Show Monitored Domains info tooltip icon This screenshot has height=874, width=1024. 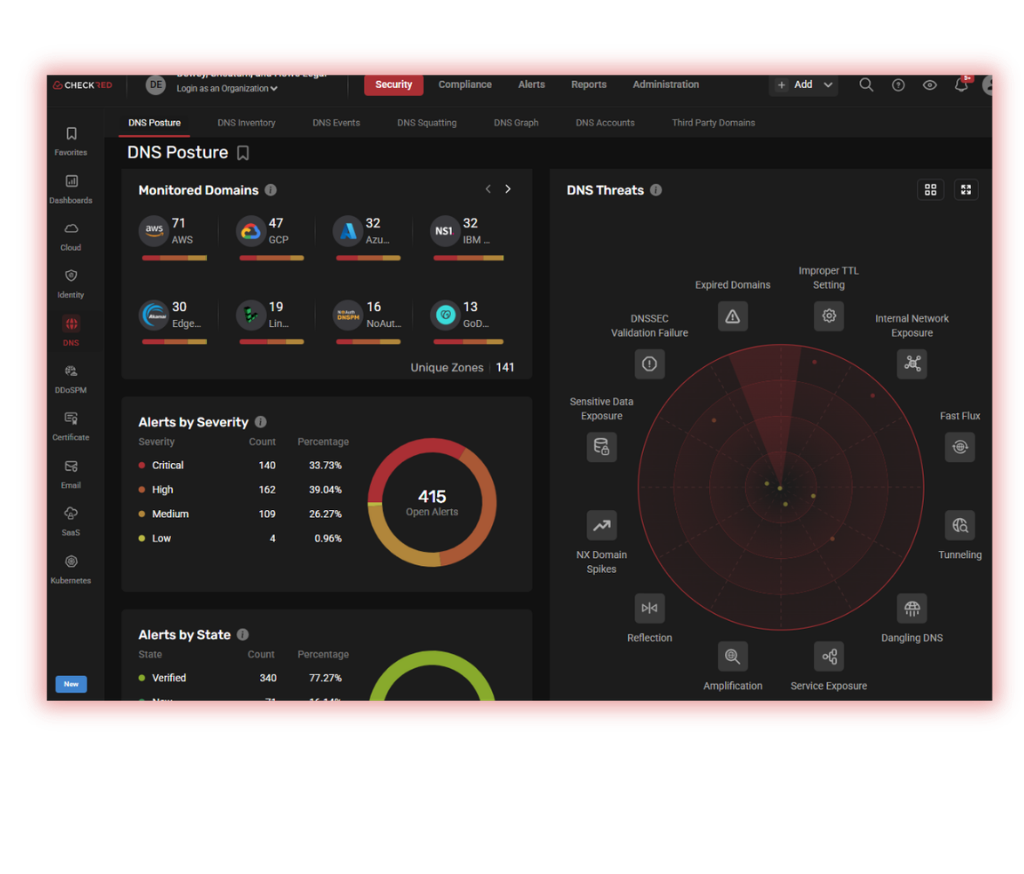[270, 190]
